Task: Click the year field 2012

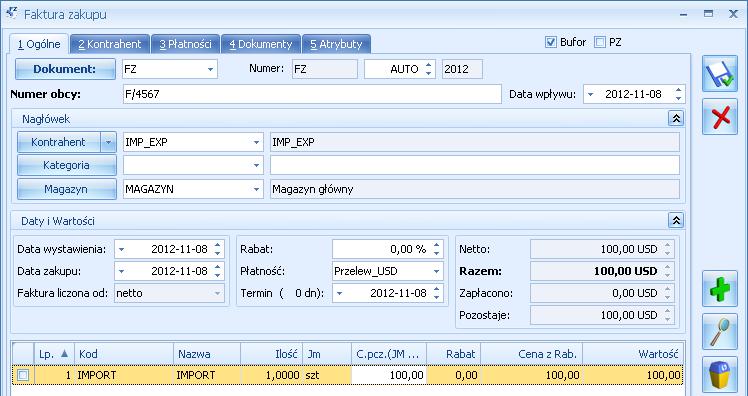Action: tap(462, 69)
